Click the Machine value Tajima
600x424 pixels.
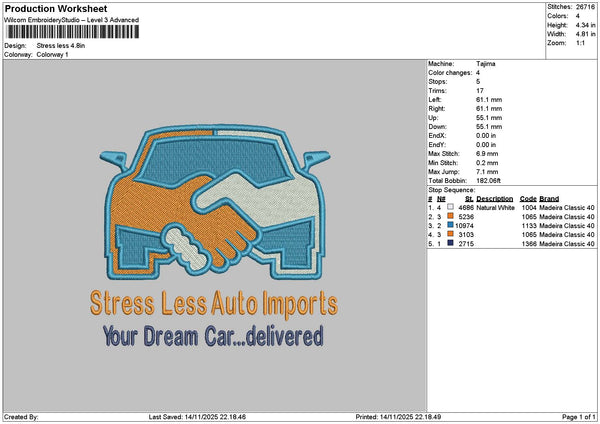487,64
